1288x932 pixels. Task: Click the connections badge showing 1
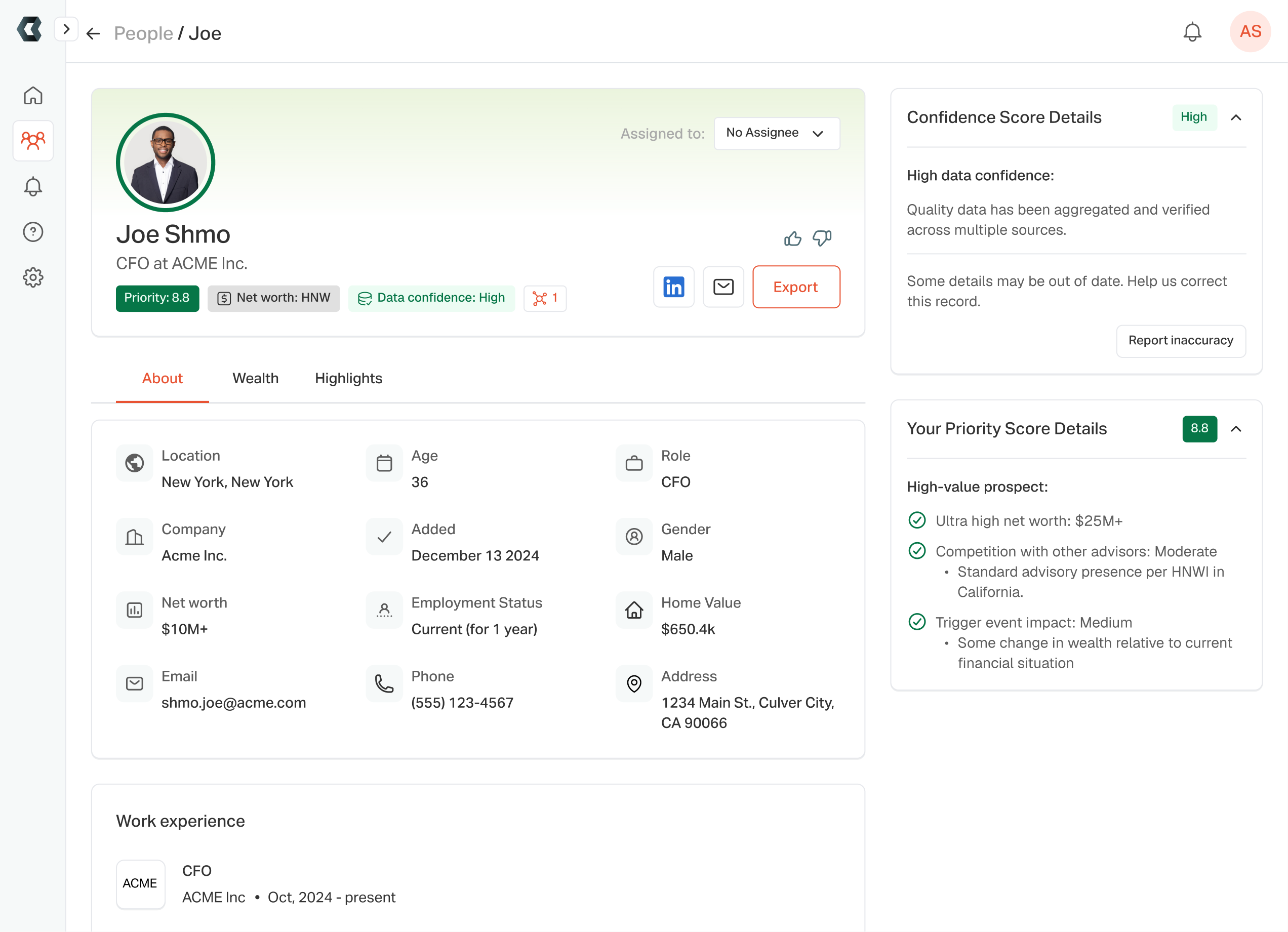click(x=545, y=298)
